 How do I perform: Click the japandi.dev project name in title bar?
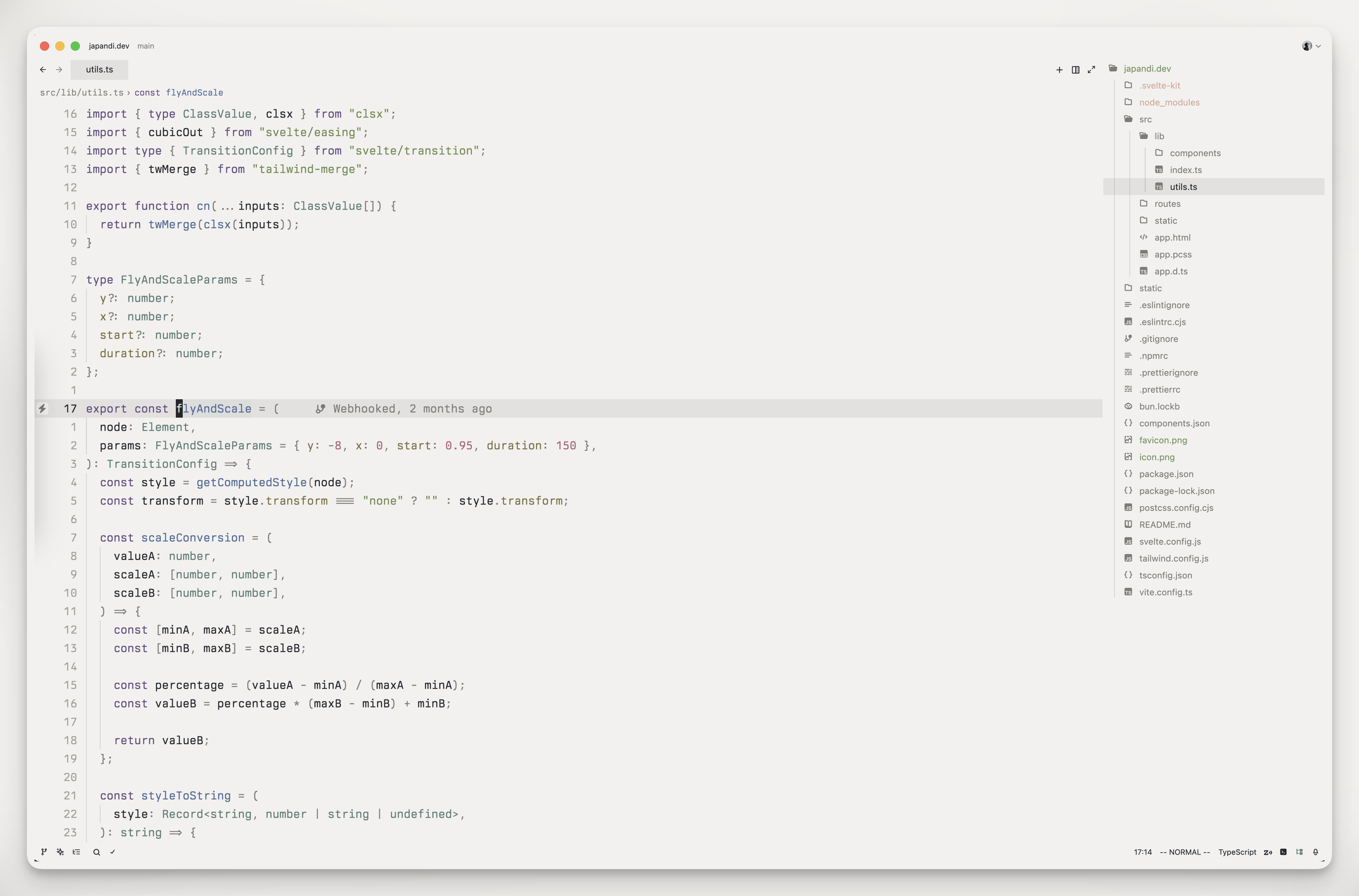(x=109, y=46)
